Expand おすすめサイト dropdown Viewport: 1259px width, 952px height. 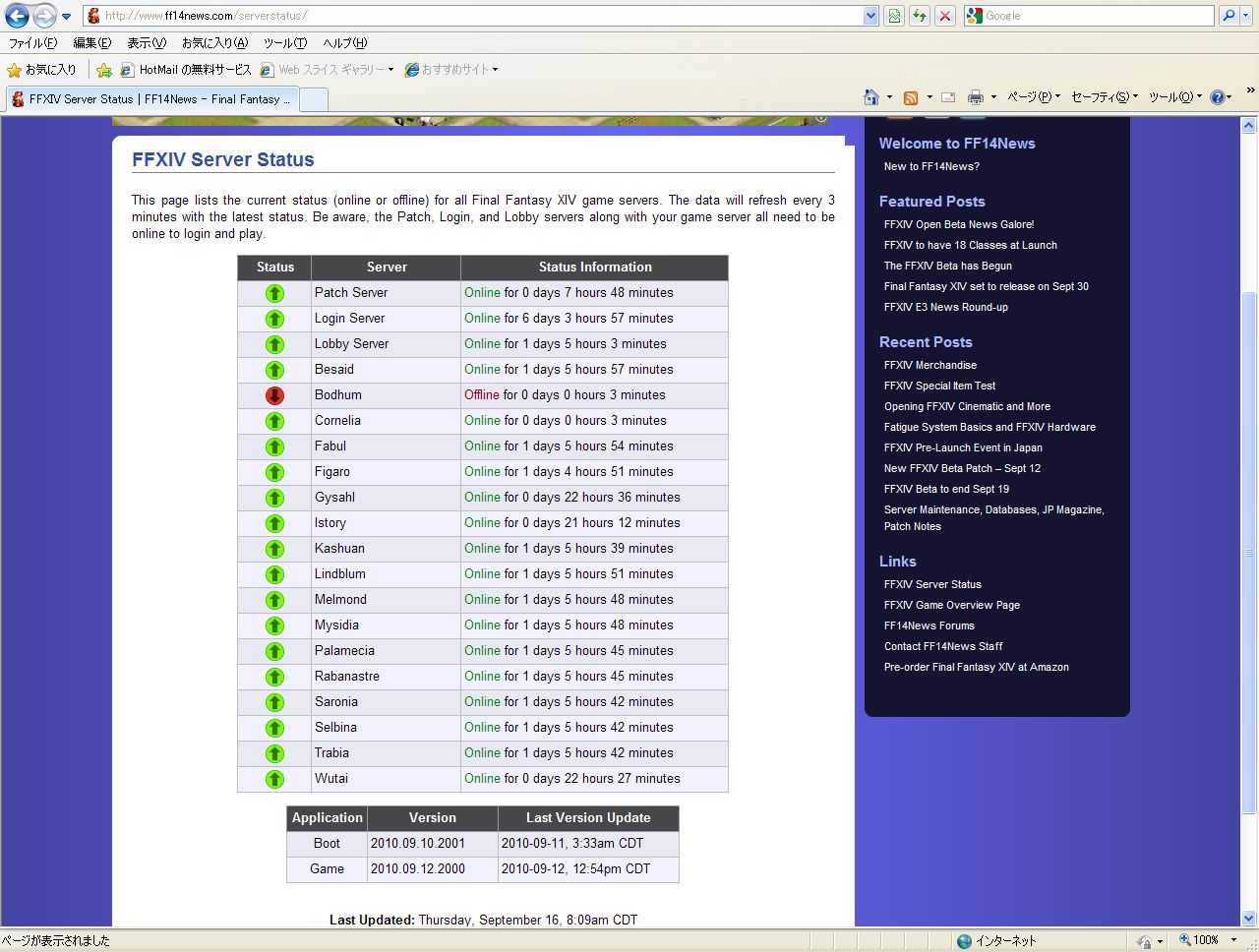tap(495, 70)
